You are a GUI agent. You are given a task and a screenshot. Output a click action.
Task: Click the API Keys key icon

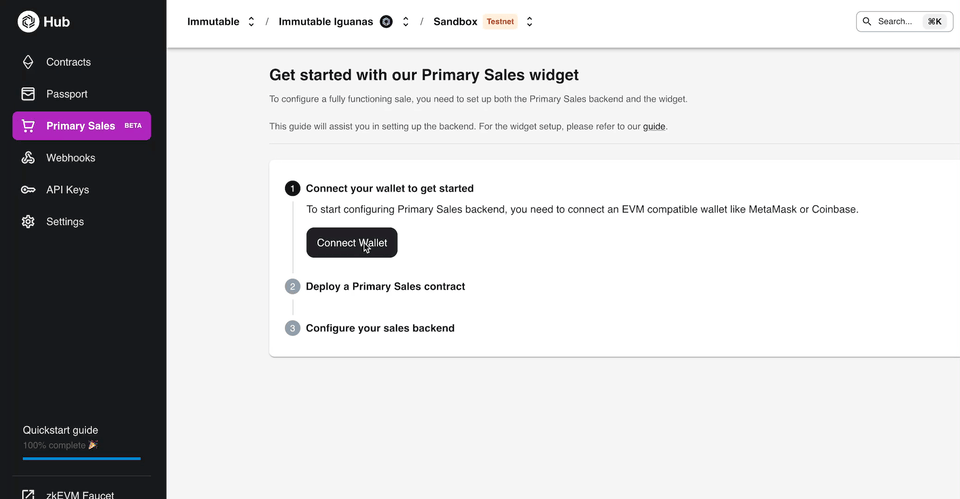(28, 190)
